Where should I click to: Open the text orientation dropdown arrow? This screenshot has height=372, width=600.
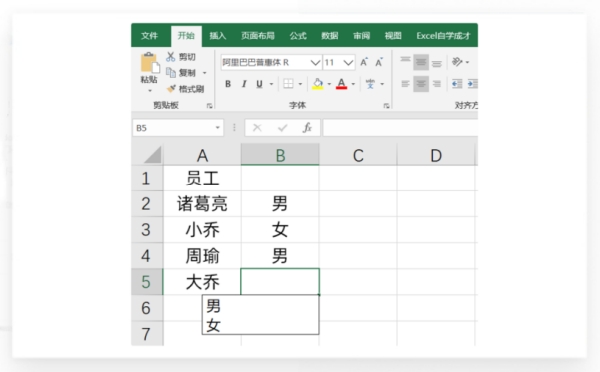(x=467, y=62)
